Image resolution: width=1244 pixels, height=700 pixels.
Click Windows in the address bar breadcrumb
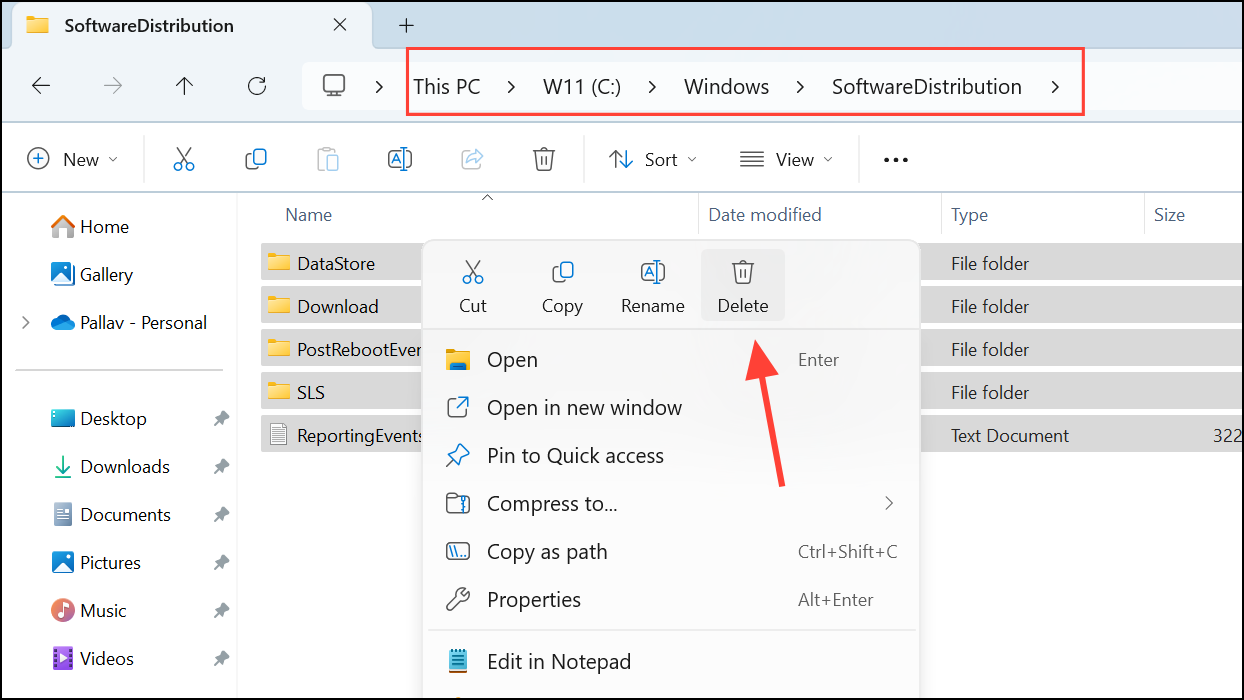point(726,86)
